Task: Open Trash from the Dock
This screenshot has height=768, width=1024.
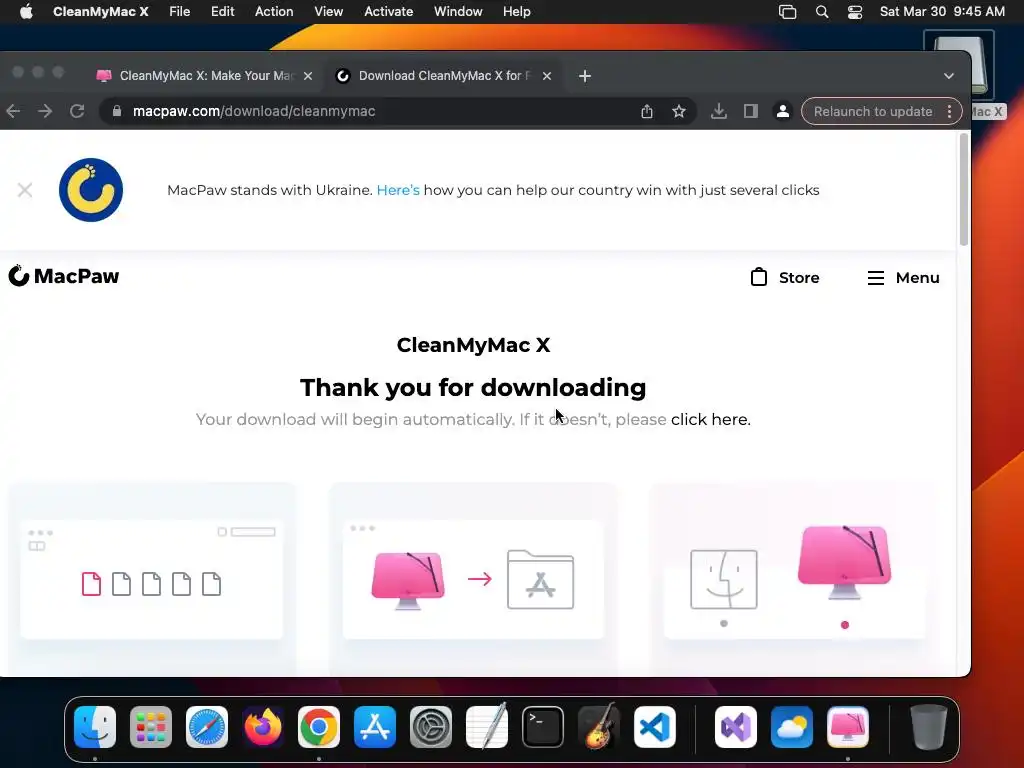Action: tap(929, 727)
